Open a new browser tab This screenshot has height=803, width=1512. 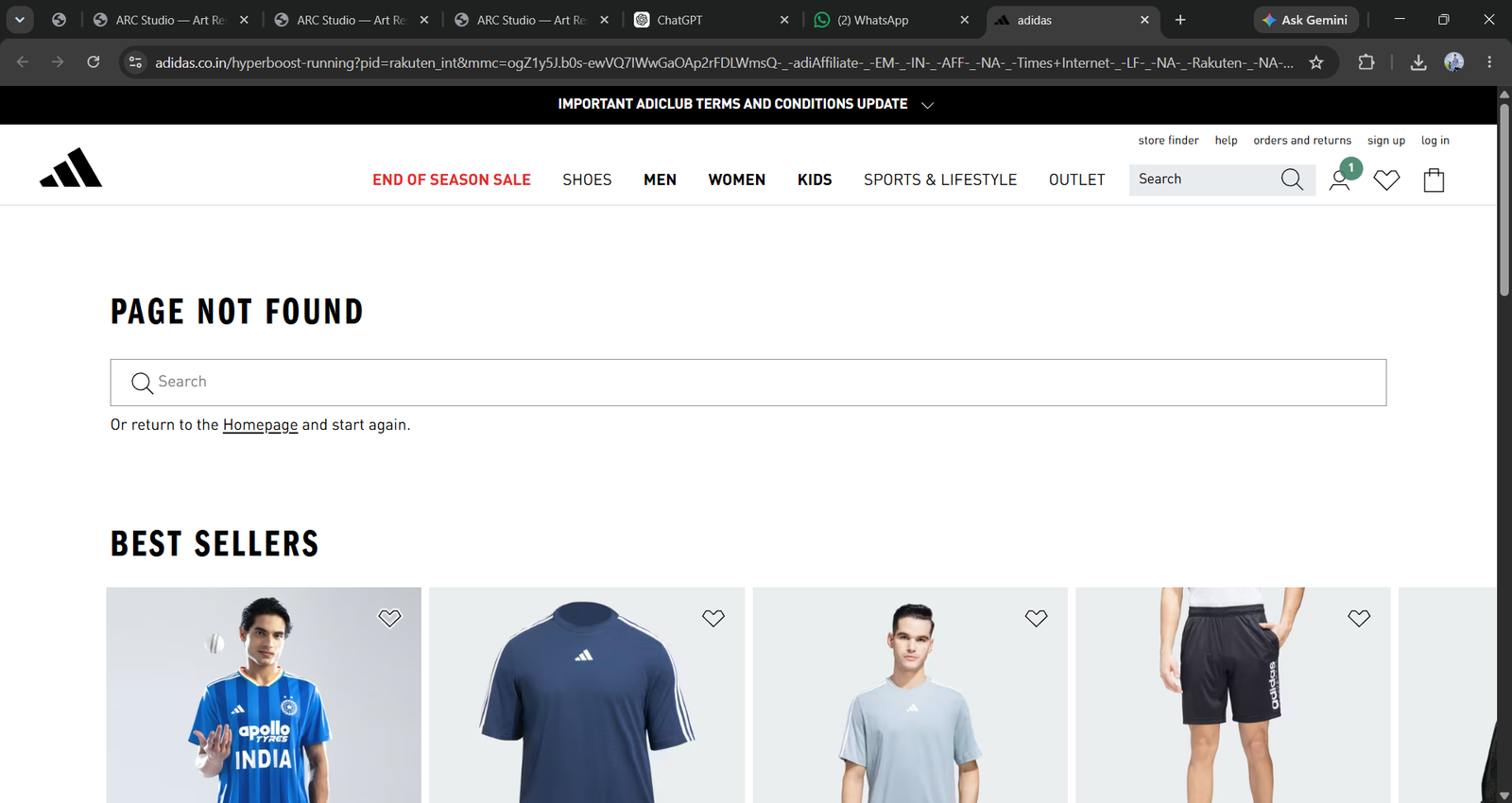1180,20
